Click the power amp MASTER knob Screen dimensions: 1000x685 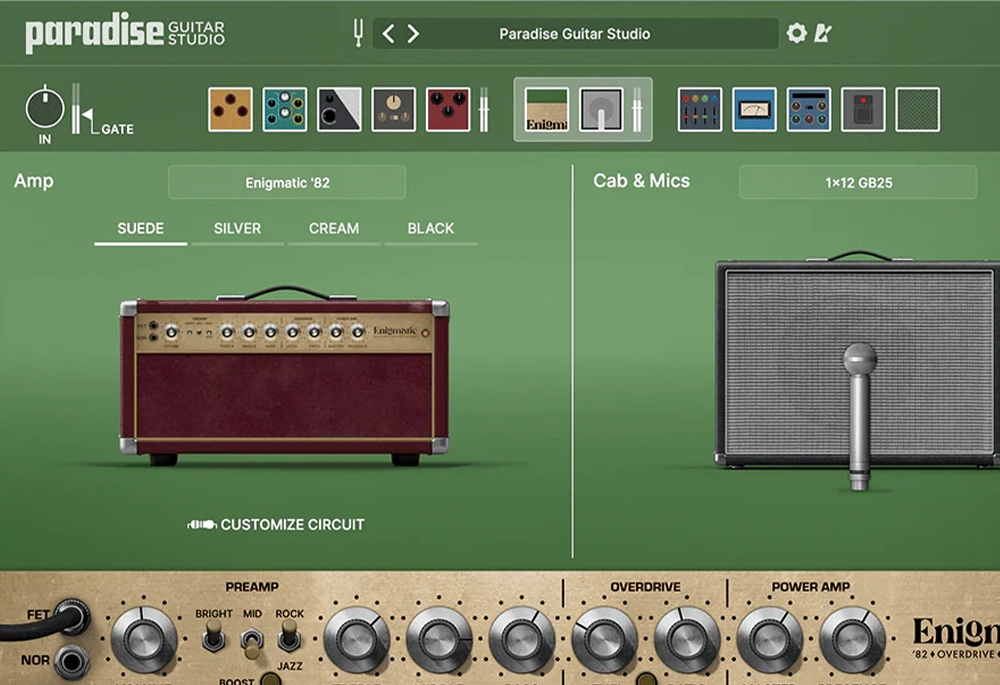769,640
